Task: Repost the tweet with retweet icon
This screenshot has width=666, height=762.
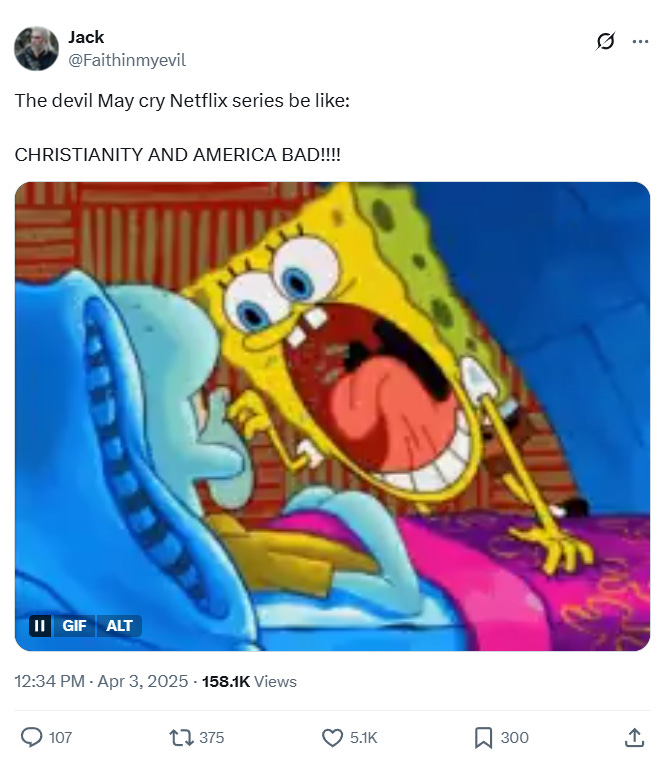Action: pos(181,737)
